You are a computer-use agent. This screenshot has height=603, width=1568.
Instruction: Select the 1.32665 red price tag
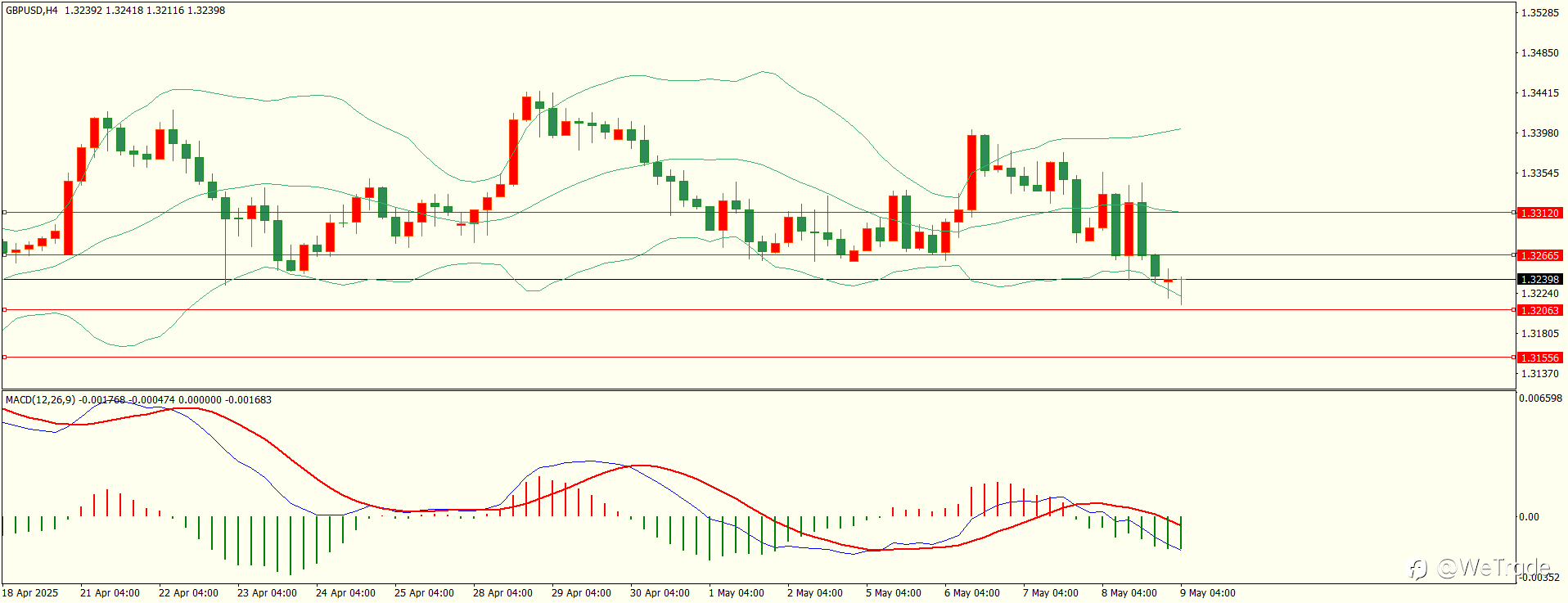pyautogui.click(x=1539, y=255)
